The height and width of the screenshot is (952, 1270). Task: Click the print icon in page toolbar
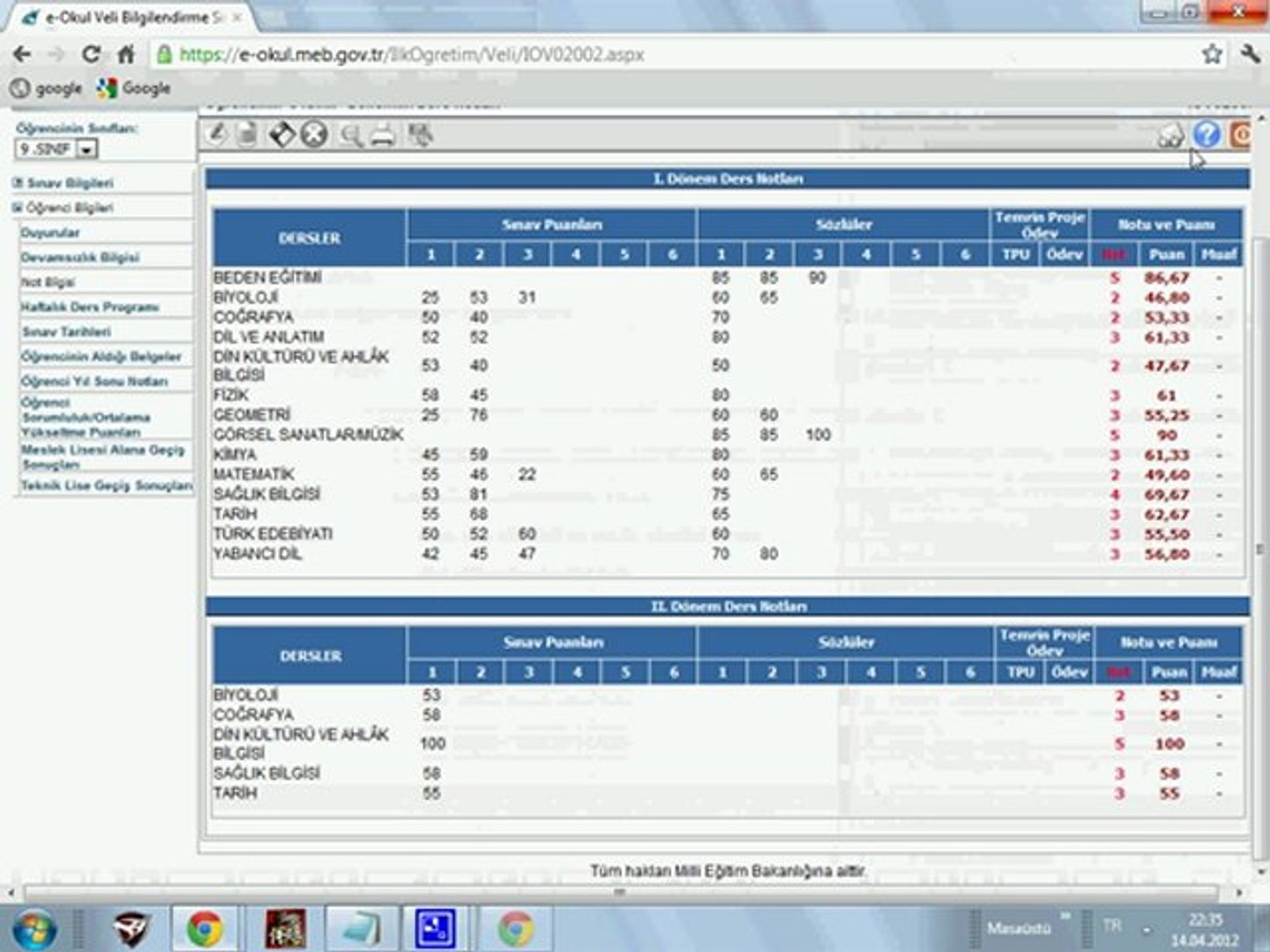tap(382, 136)
